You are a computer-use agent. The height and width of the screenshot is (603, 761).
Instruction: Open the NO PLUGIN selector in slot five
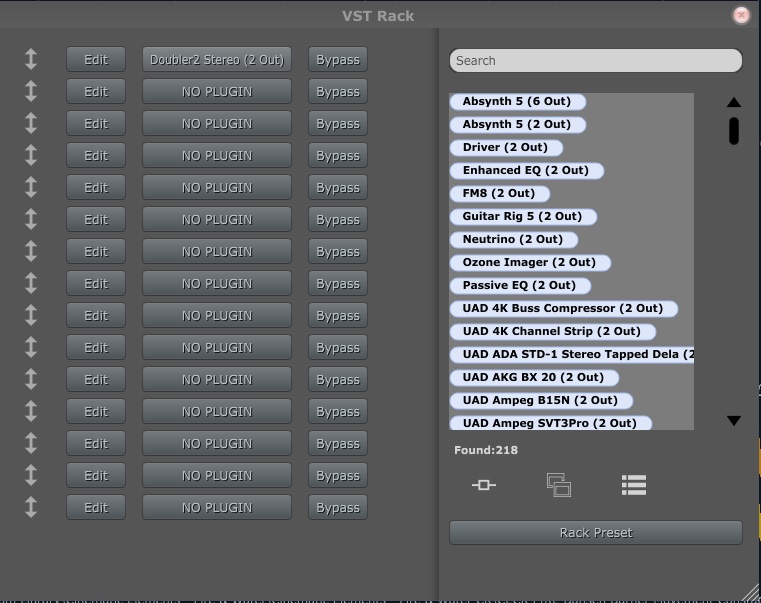click(x=217, y=187)
